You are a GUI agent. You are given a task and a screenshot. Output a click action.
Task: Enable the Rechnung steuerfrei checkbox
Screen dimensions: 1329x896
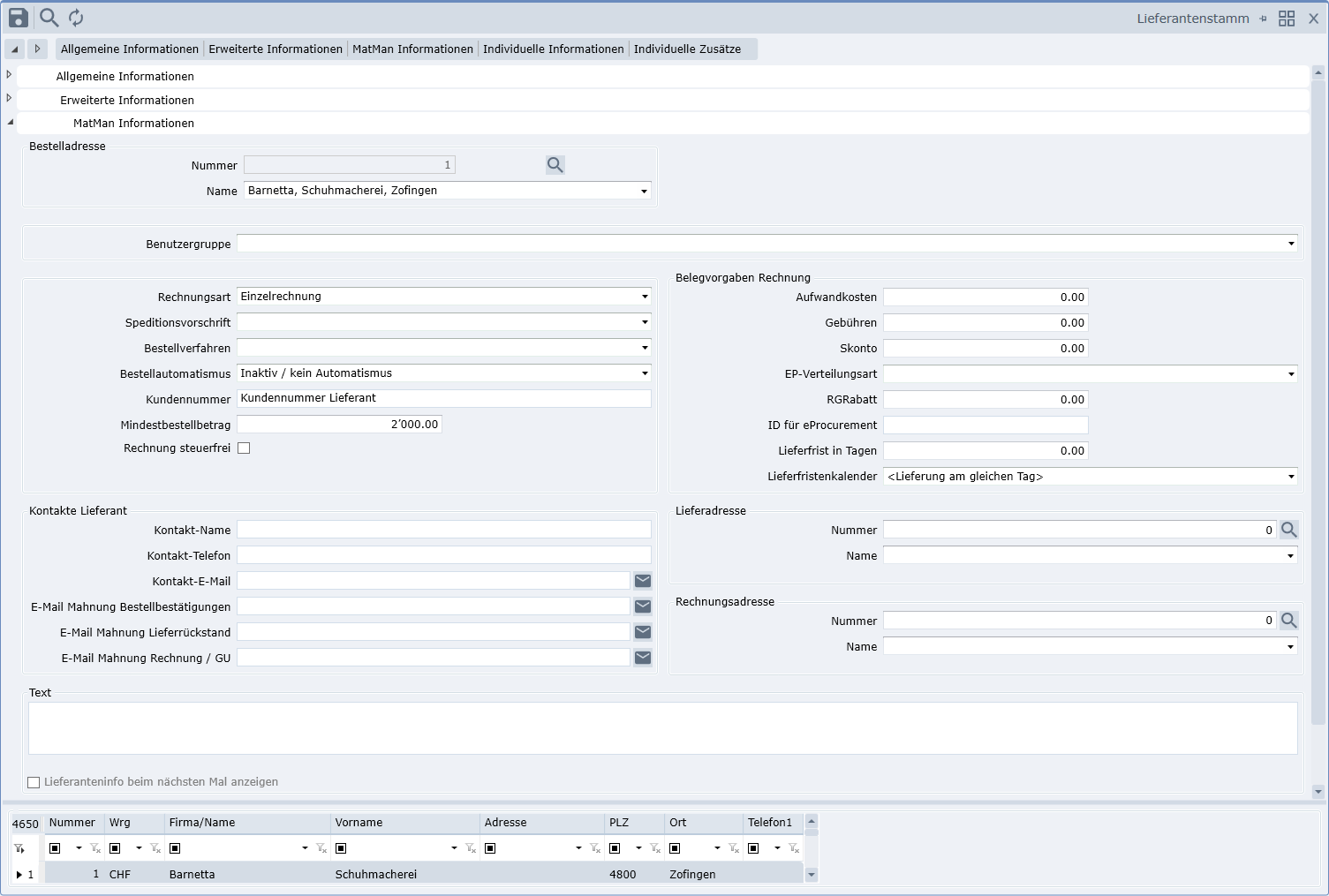244,448
